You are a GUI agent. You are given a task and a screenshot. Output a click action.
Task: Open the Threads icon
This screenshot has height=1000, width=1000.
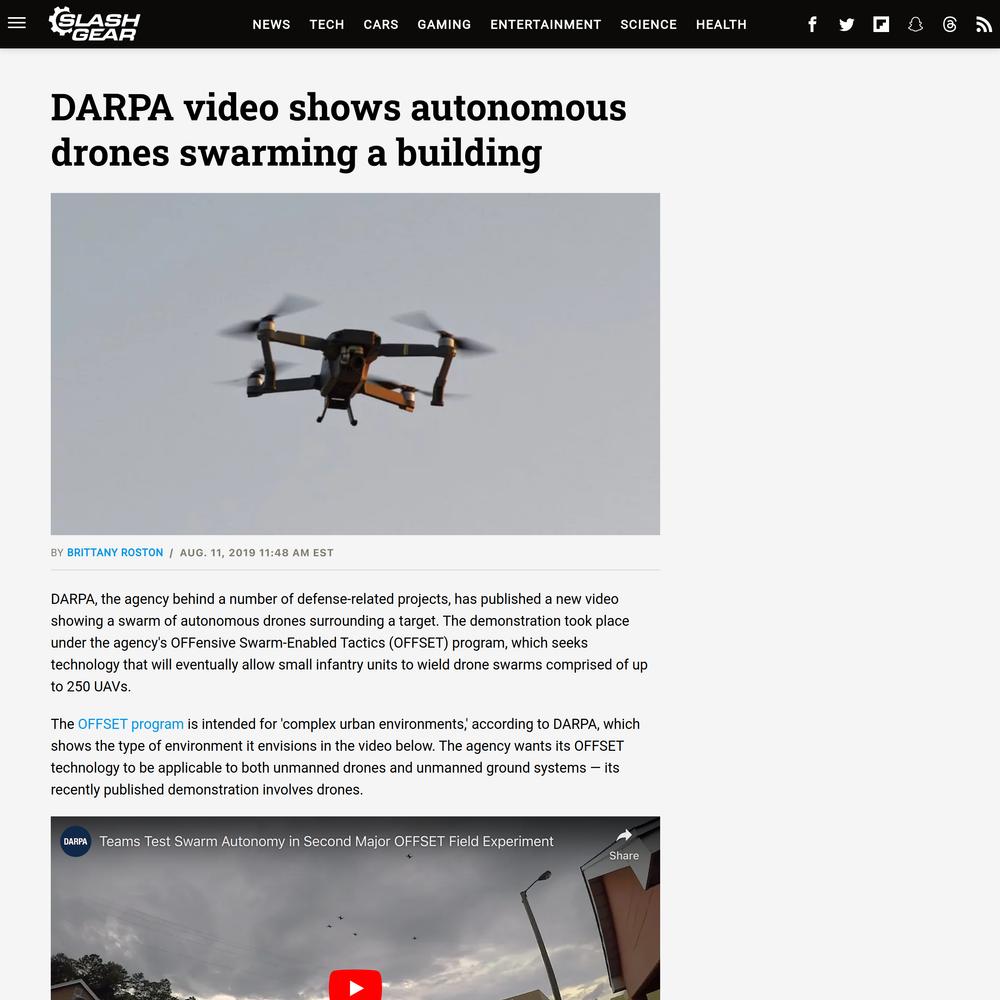click(x=950, y=24)
